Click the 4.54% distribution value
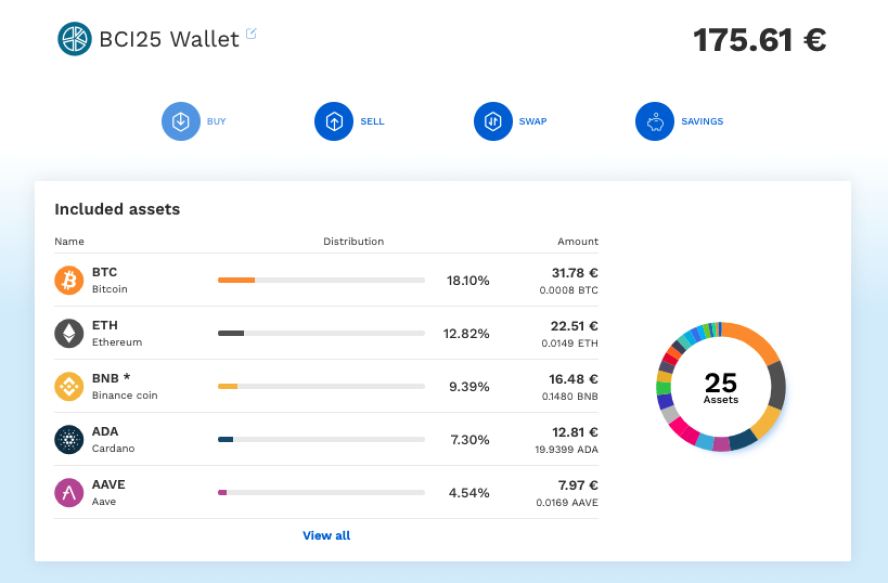The image size is (888, 583). [x=469, y=493]
